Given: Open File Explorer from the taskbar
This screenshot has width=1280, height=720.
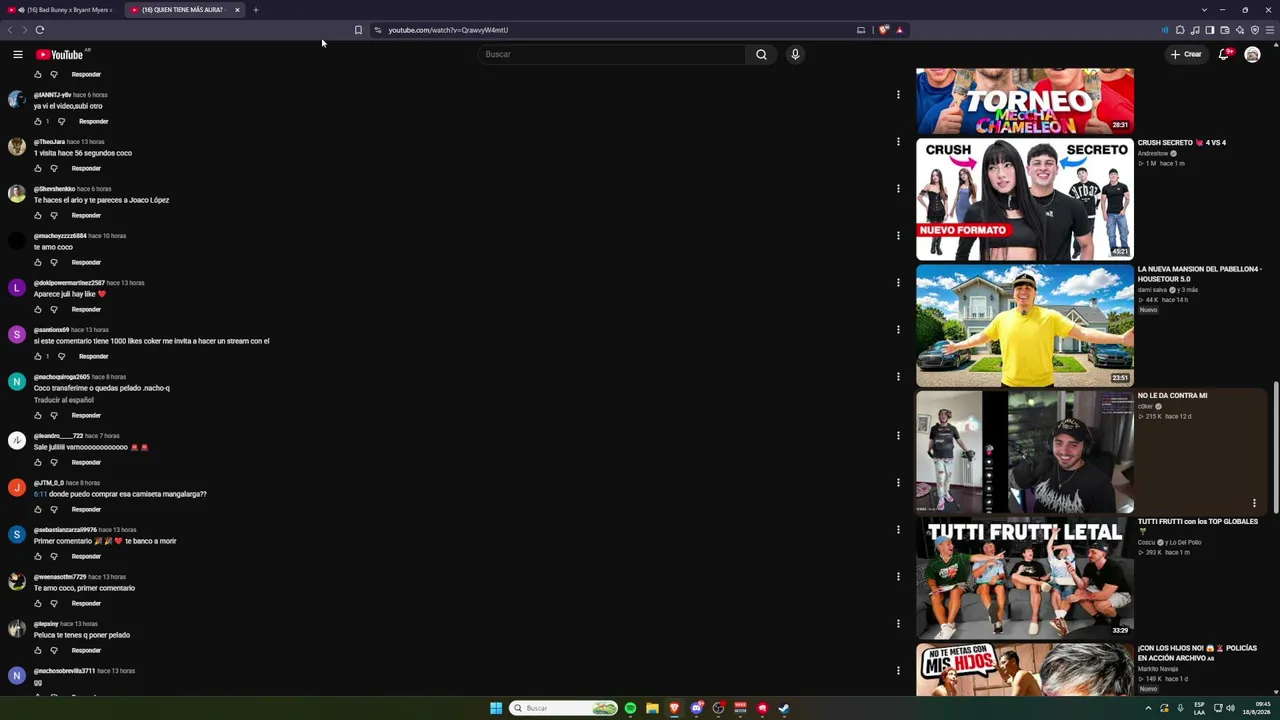Looking at the screenshot, I should (652, 708).
